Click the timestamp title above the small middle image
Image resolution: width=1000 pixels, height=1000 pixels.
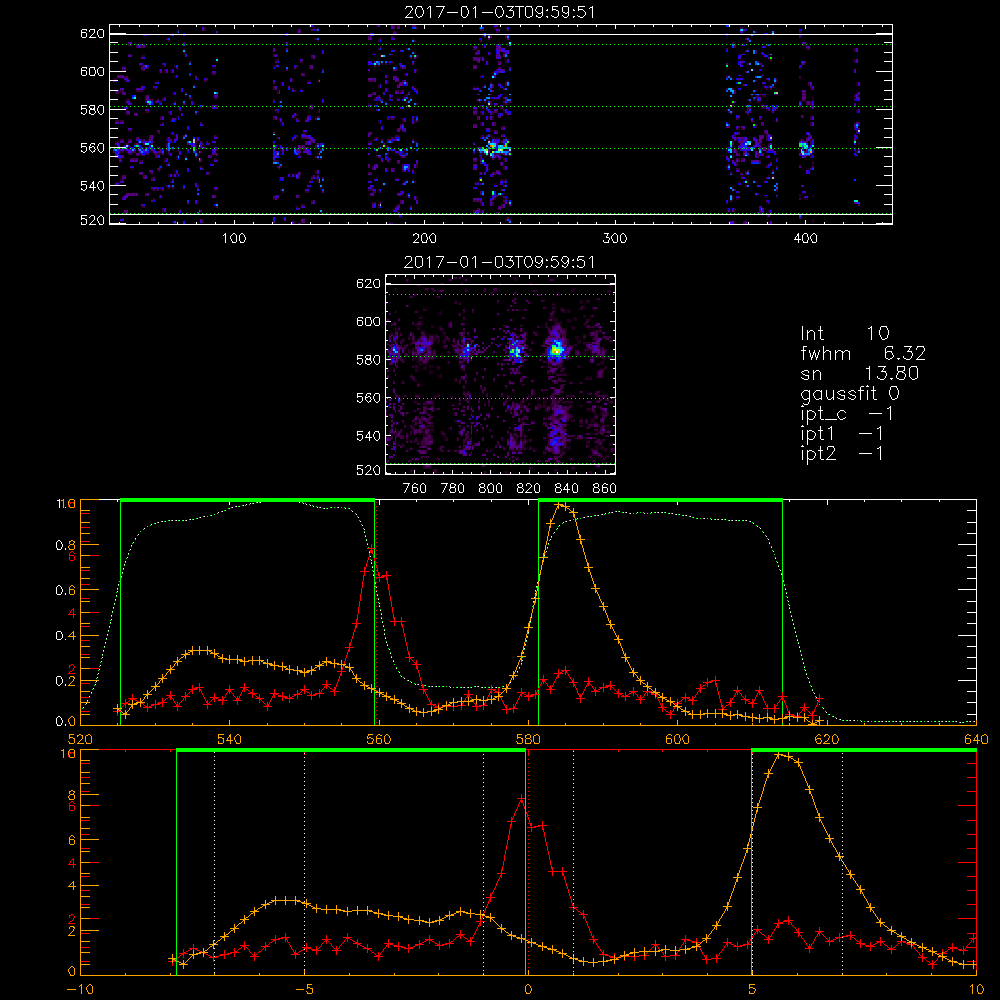(x=500, y=262)
